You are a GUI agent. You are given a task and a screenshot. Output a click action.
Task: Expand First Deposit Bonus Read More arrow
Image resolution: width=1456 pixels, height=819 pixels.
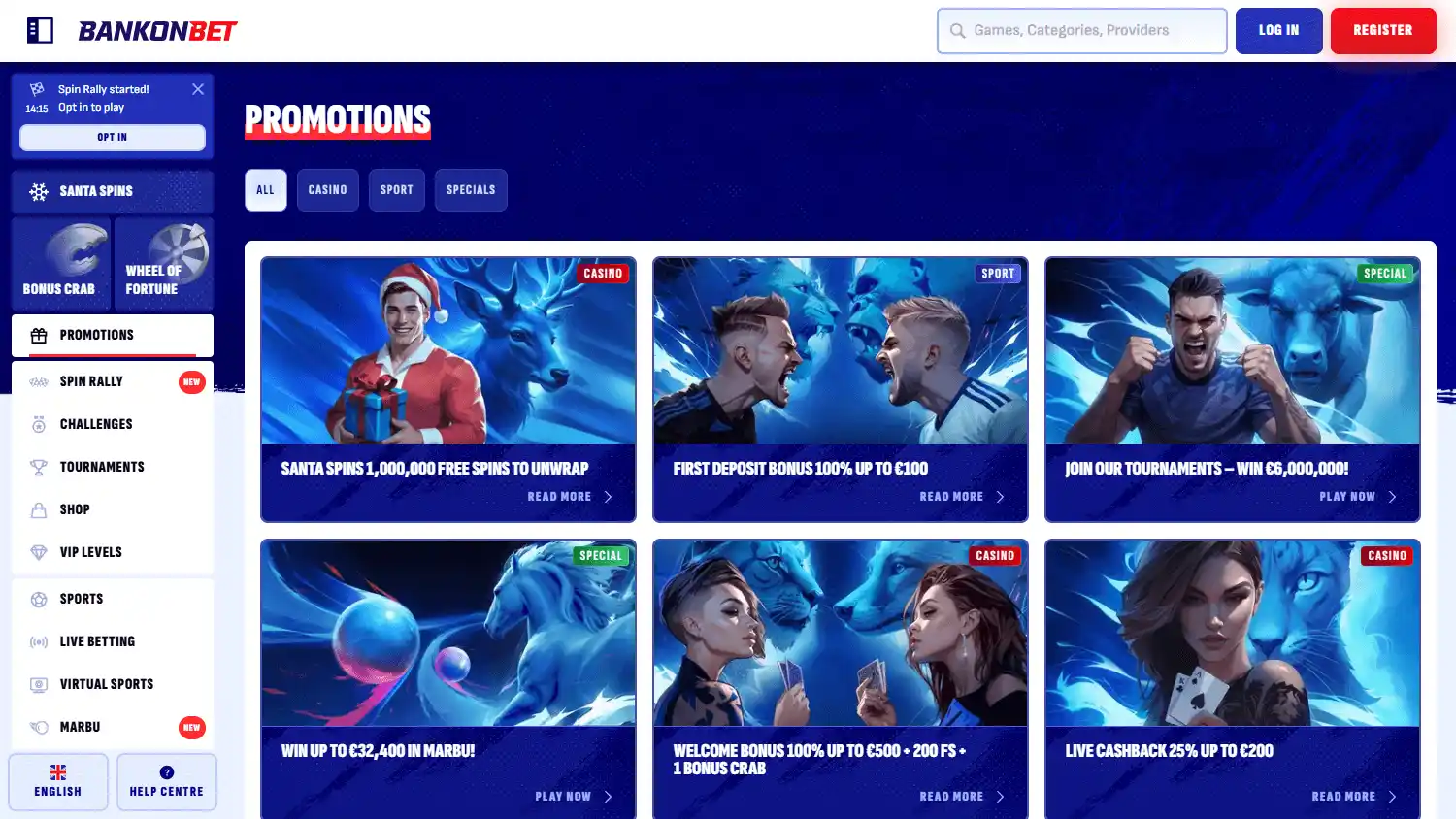point(1001,497)
